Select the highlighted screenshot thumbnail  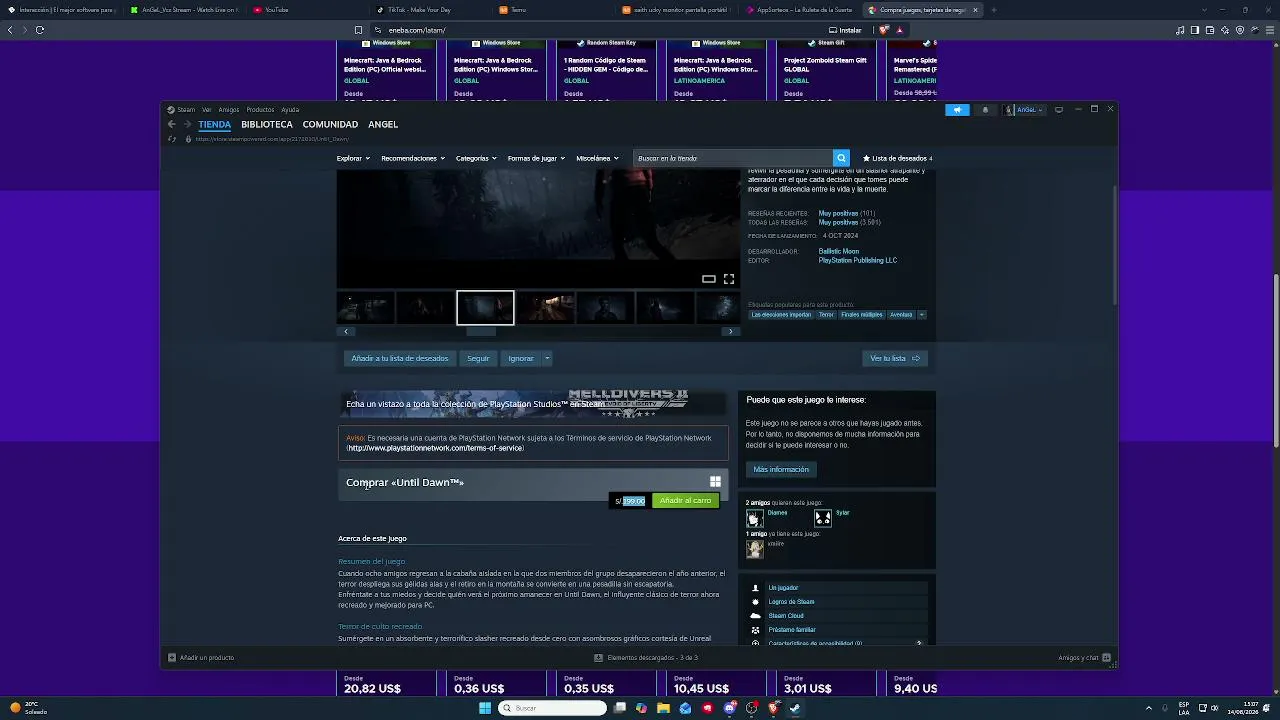point(485,308)
